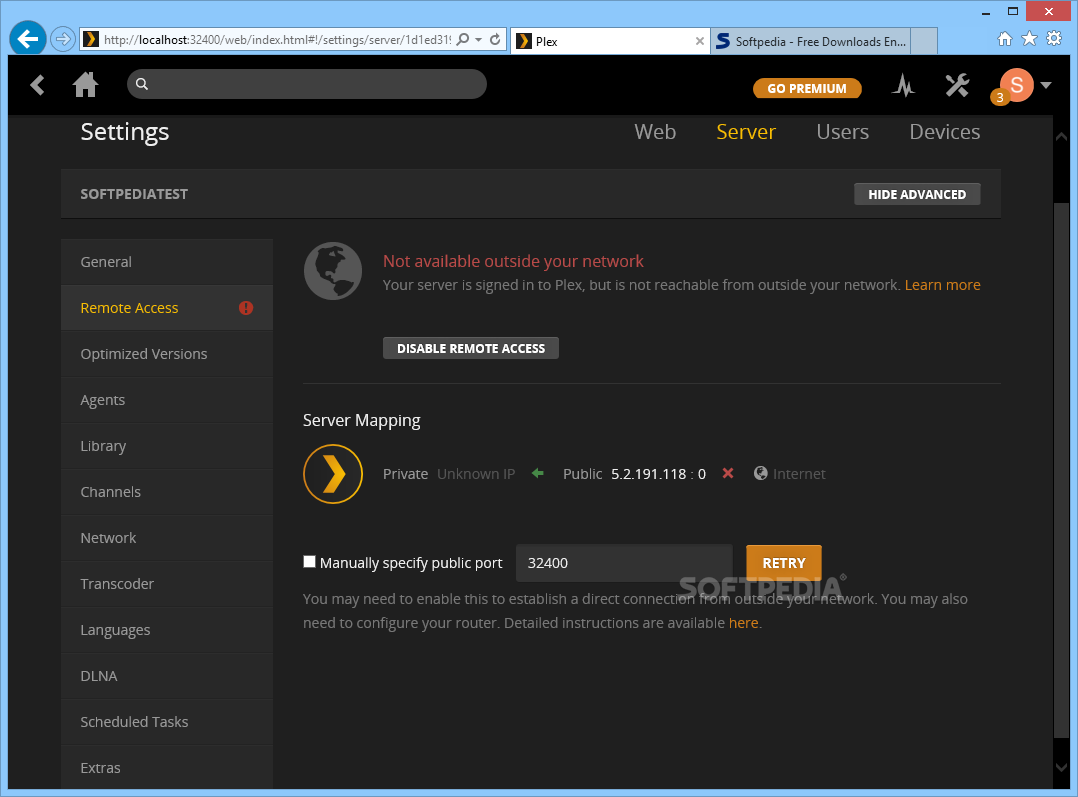This screenshot has width=1078, height=797.
Task: Open browser tools gear icon
Action: (x=1054, y=39)
